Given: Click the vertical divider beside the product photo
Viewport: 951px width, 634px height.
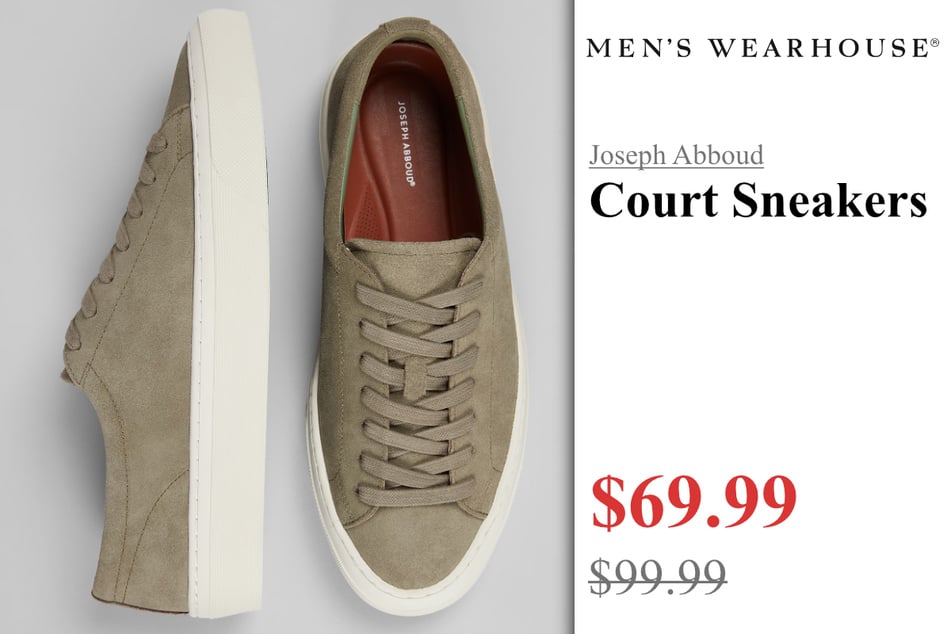Looking at the screenshot, I should [573, 317].
